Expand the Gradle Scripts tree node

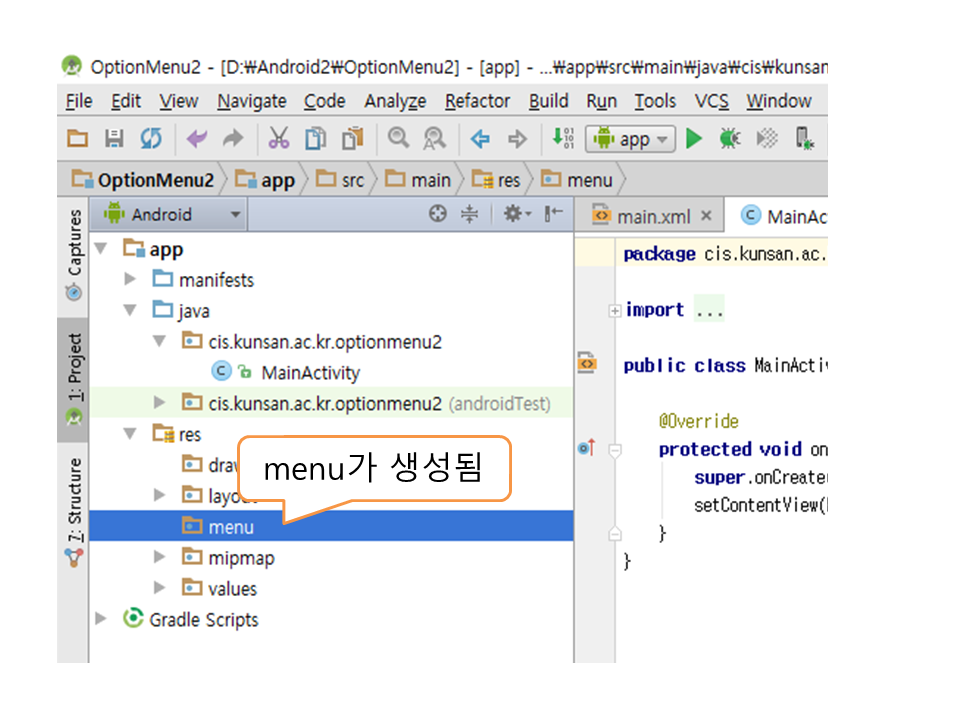click(101, 619)
